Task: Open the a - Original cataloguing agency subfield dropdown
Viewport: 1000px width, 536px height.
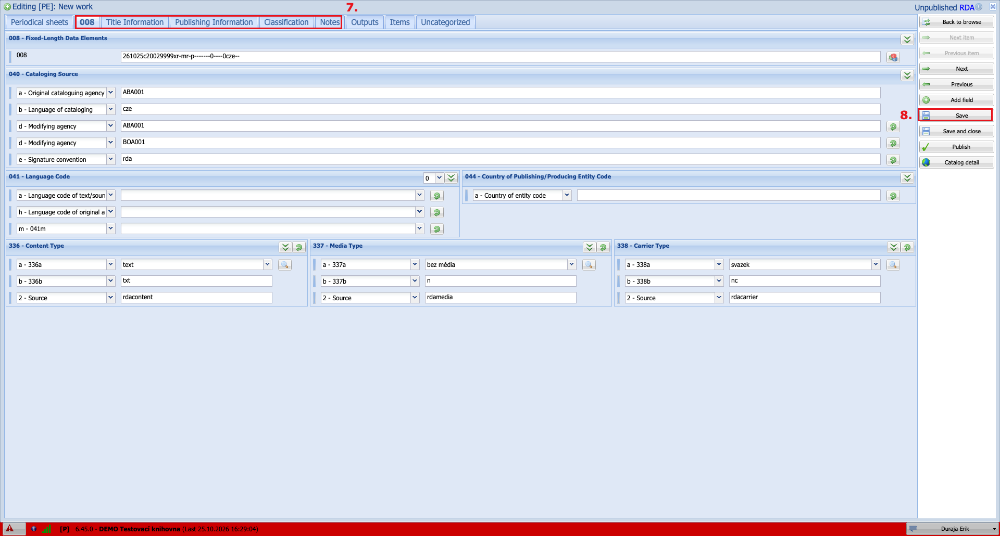Action: [110, 93]
